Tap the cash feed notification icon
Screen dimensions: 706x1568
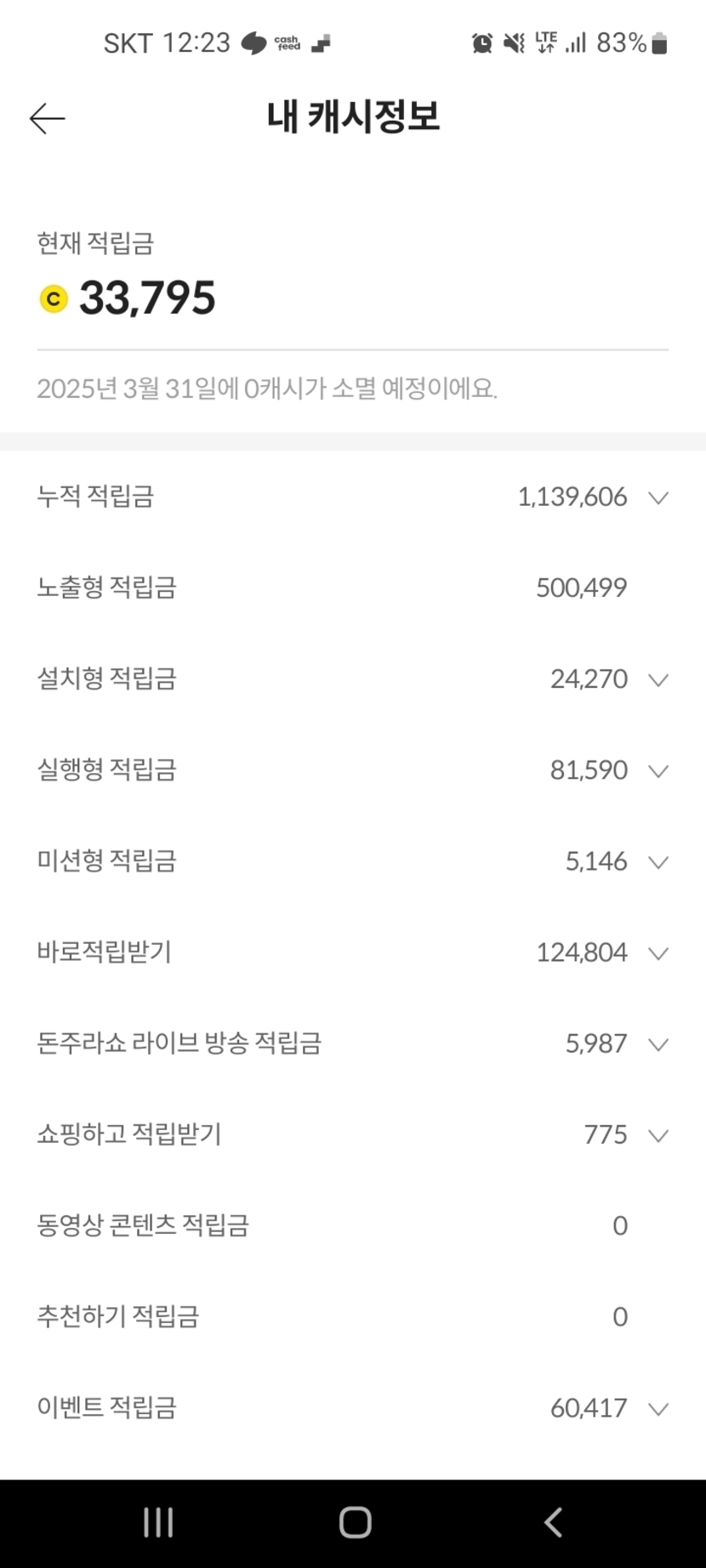(288, 43)
